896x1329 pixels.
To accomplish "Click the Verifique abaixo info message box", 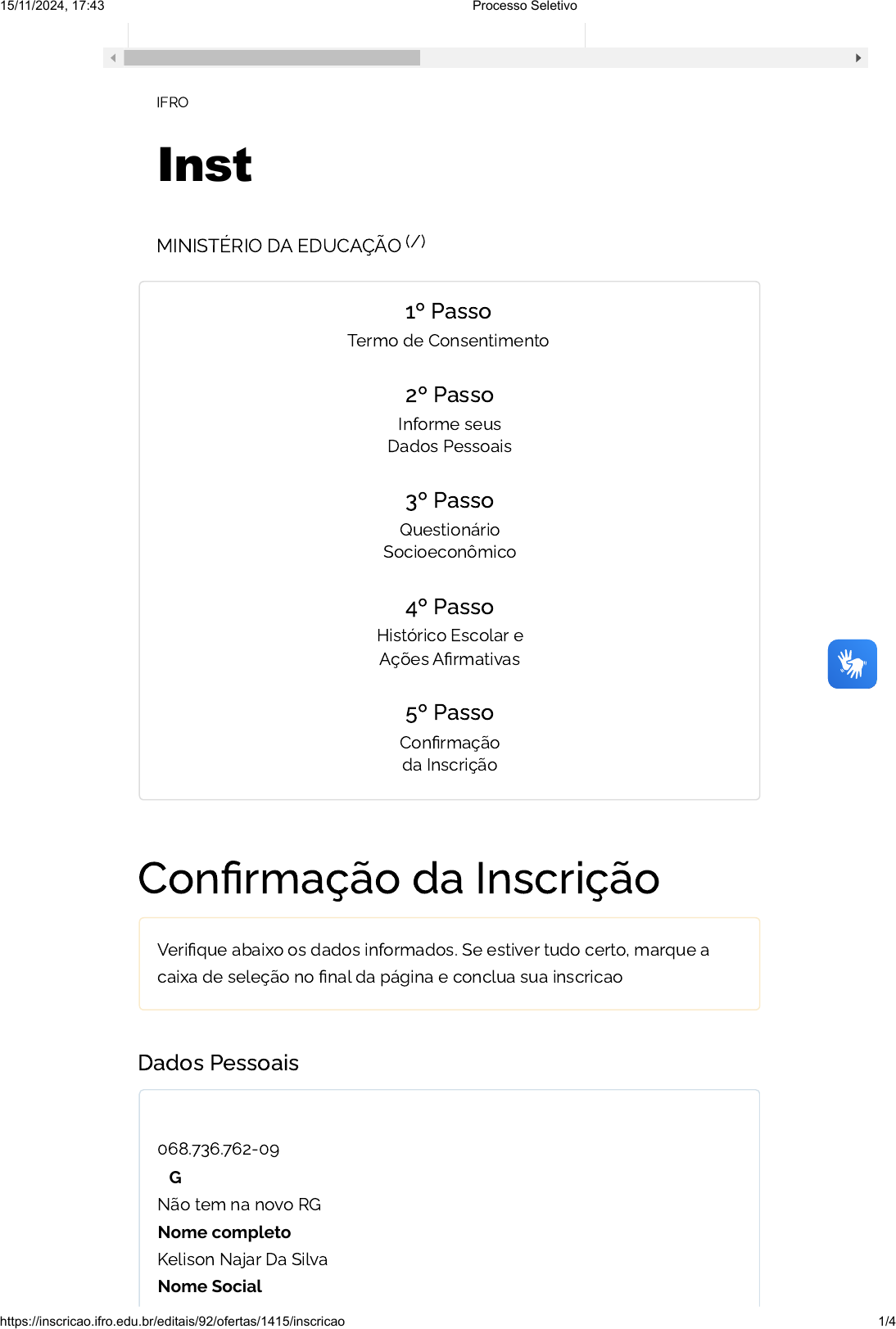I will (x=449, y=963).
